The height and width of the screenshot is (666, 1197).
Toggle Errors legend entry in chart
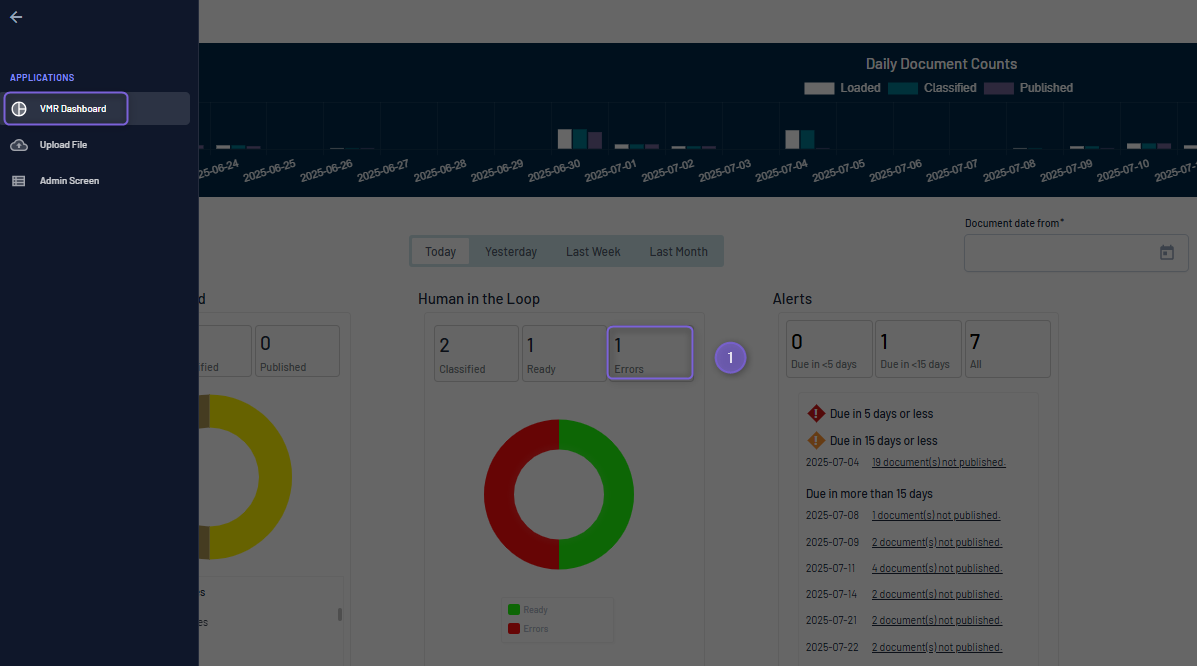click(x=528, y=629)
